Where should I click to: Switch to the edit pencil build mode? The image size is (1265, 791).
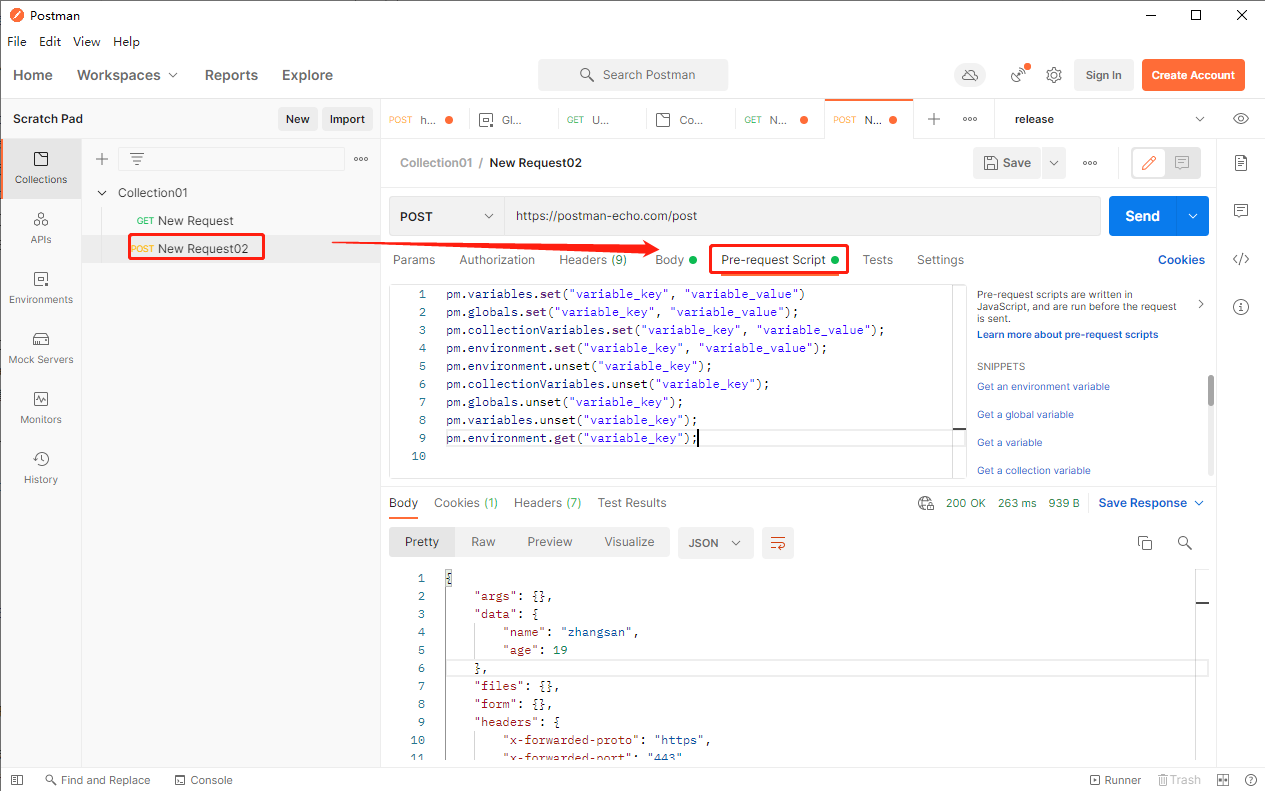tap(1149, 163)
